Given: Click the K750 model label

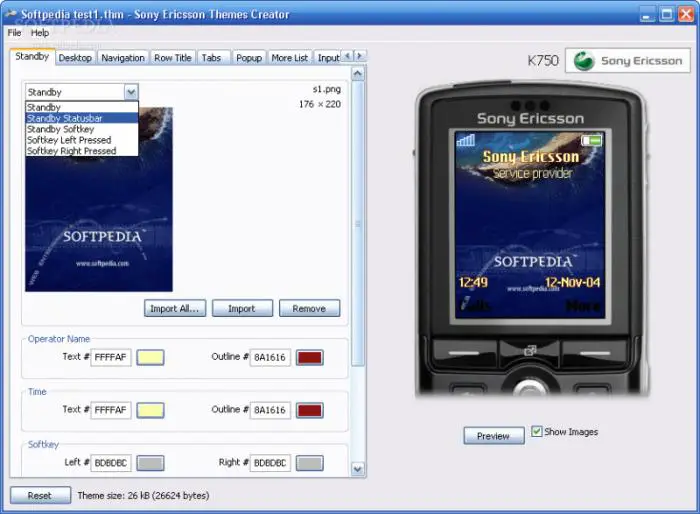Looking at the screenshot, I should [x=542, y=60].
